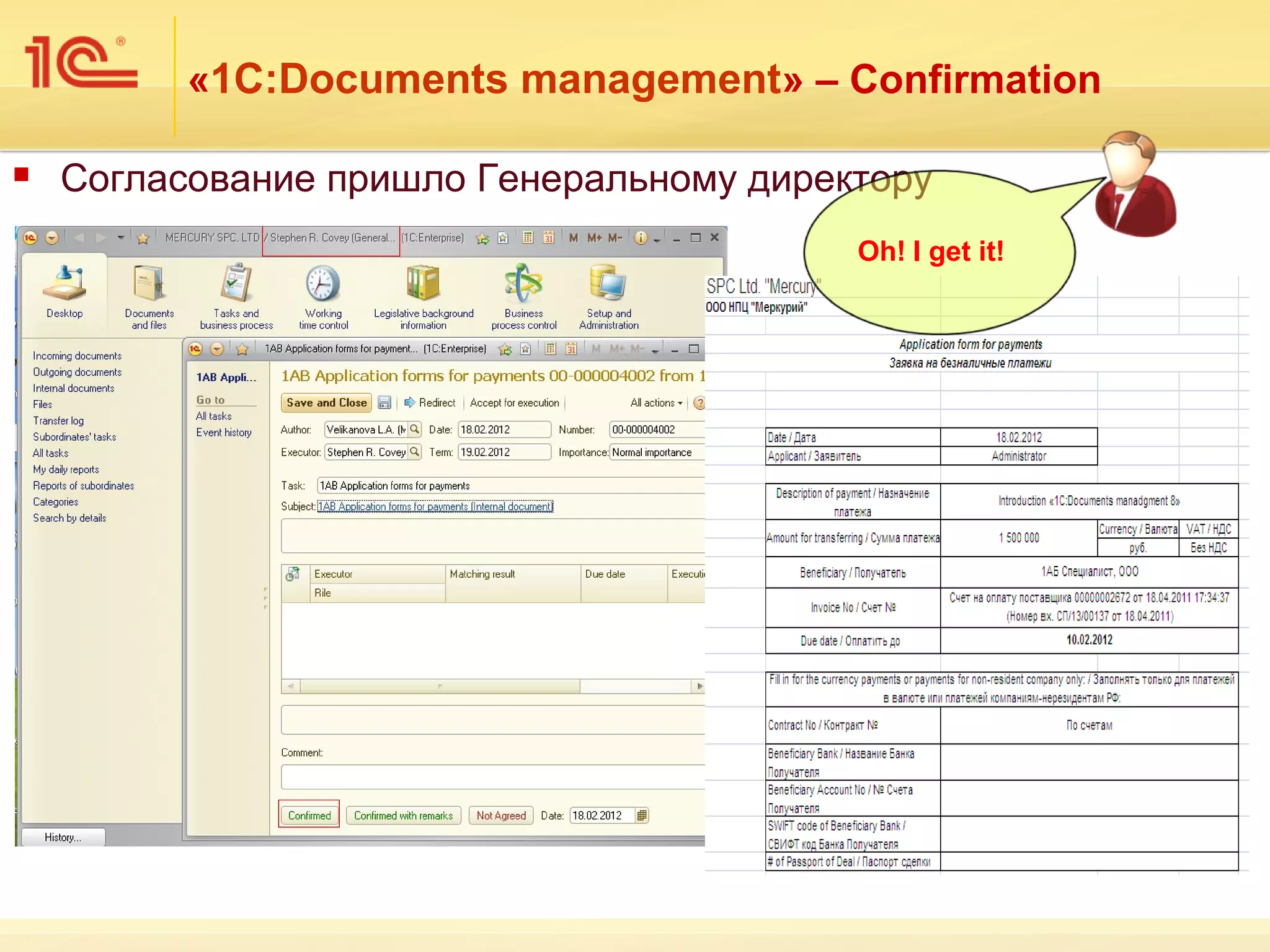Screen dimensions: 1270x952
Task: Open round dropdown button in application form window
Action: [217, 349]
